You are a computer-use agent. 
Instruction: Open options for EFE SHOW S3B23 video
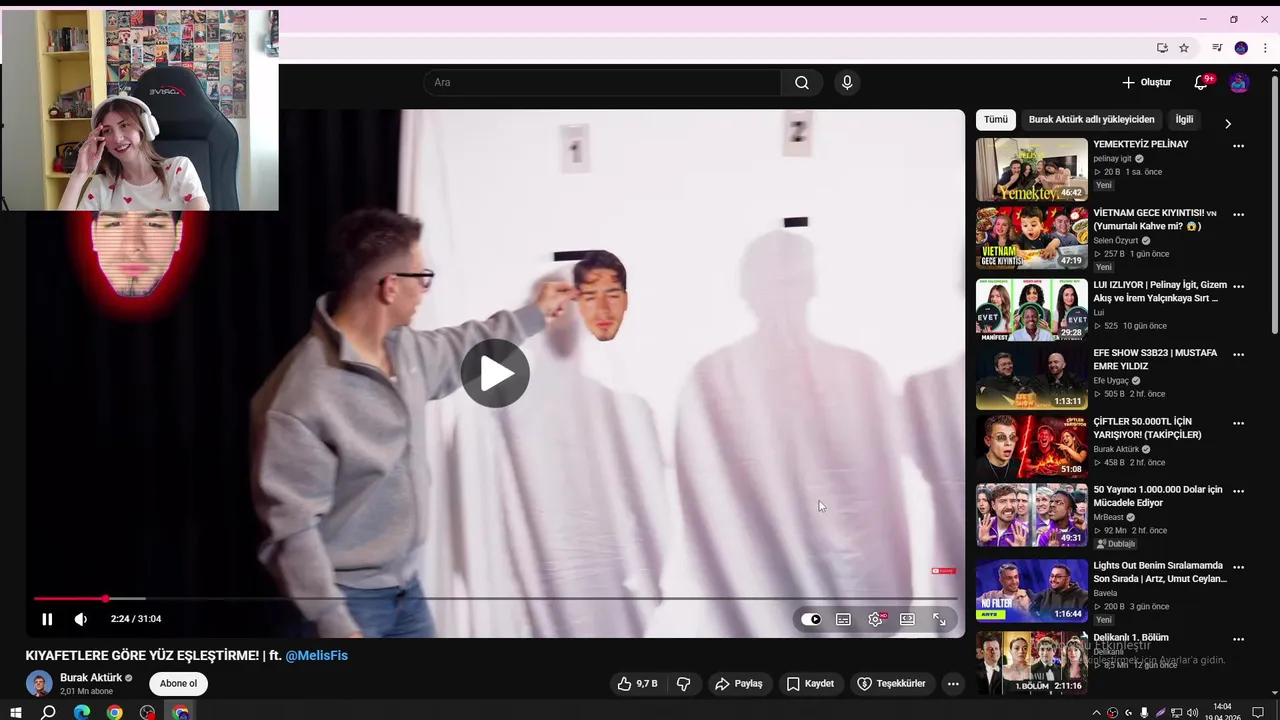point(1238,355)
